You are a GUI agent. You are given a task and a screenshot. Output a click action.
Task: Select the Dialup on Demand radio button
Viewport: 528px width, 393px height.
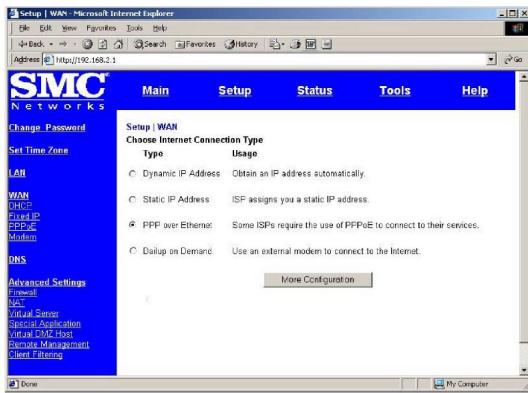133,251
